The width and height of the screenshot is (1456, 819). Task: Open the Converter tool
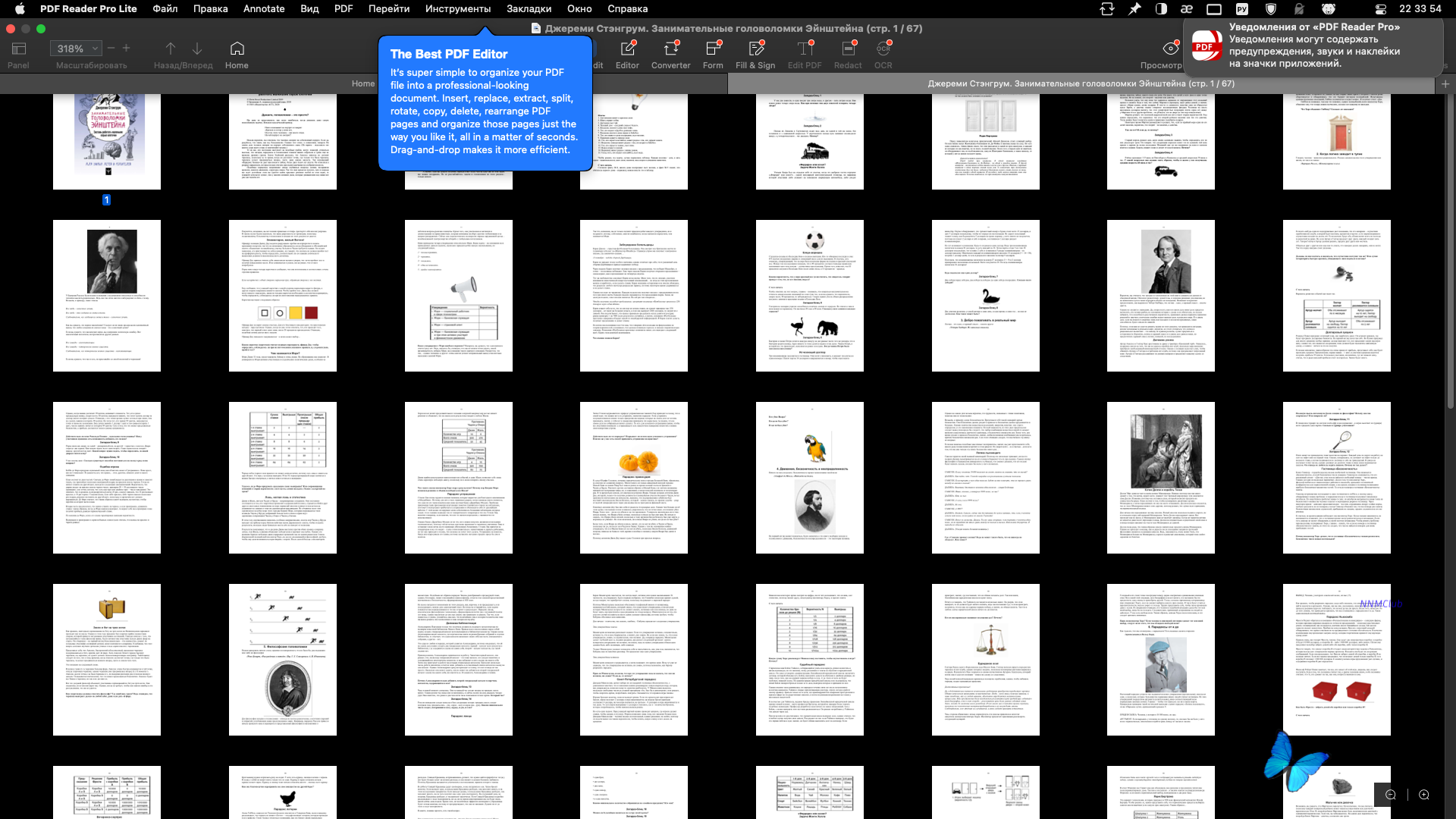[670, 49]
